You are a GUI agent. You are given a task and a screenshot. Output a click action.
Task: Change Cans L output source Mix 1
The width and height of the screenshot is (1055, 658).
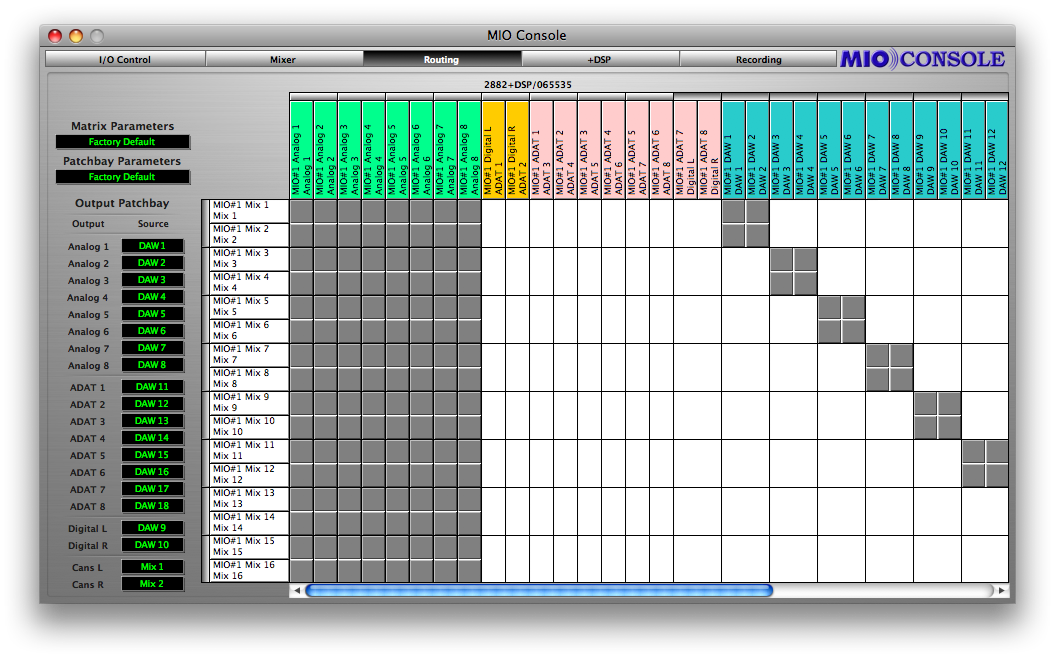coord(153,567)
